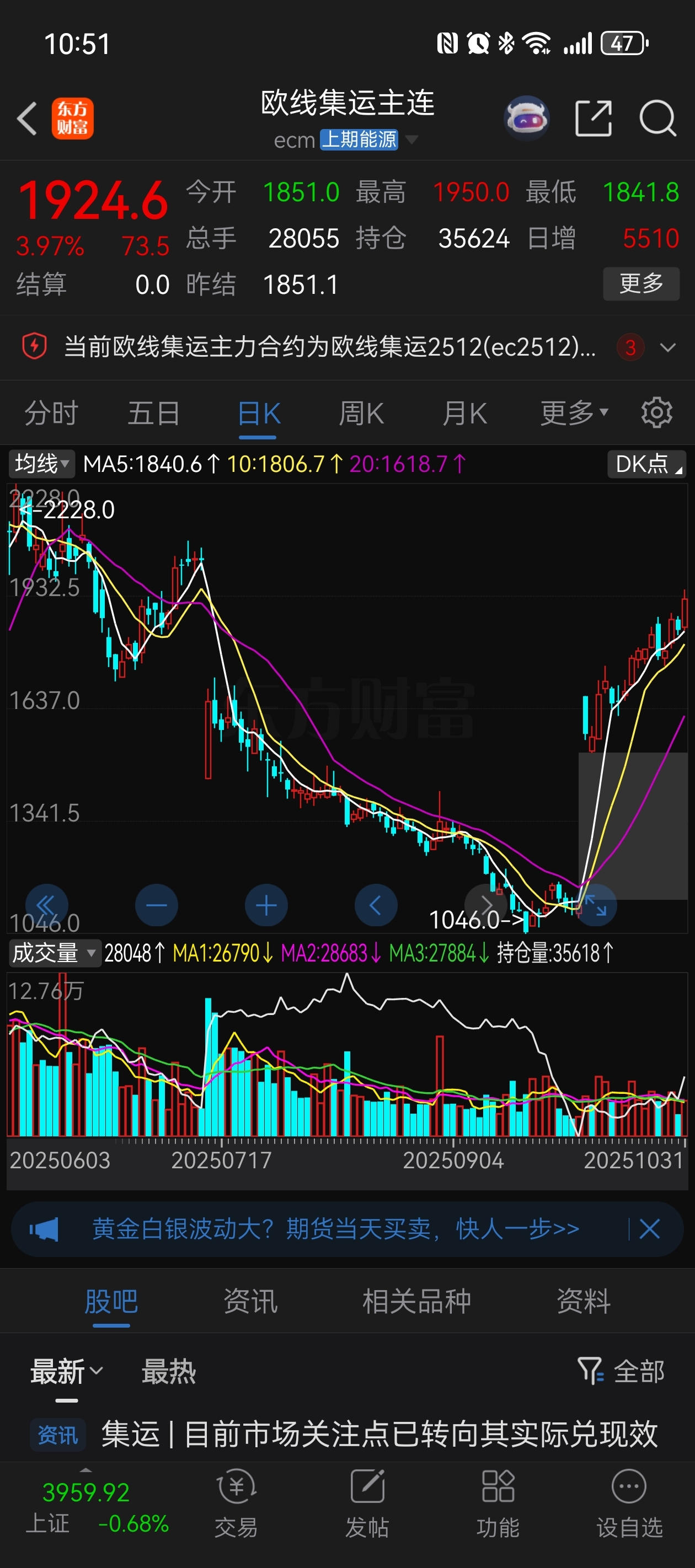This screenshot has width=695, height=1568.
Task: Tap the main contract ec2512 notice text
Action: click(329, 347)
